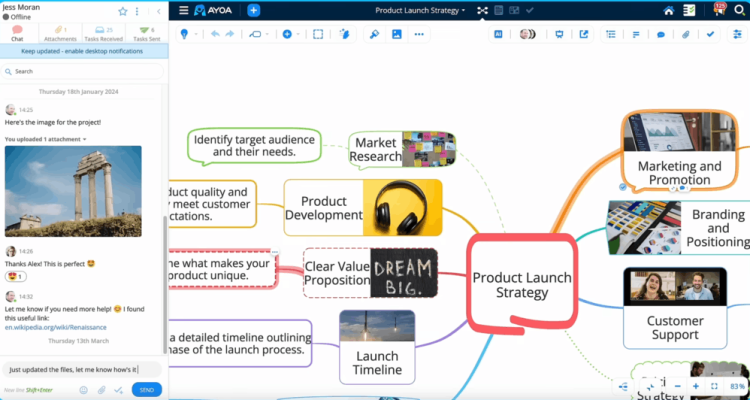Screen dimensions: 750x400
Task: Start presentation mode icon
Action: pos(559,34)
